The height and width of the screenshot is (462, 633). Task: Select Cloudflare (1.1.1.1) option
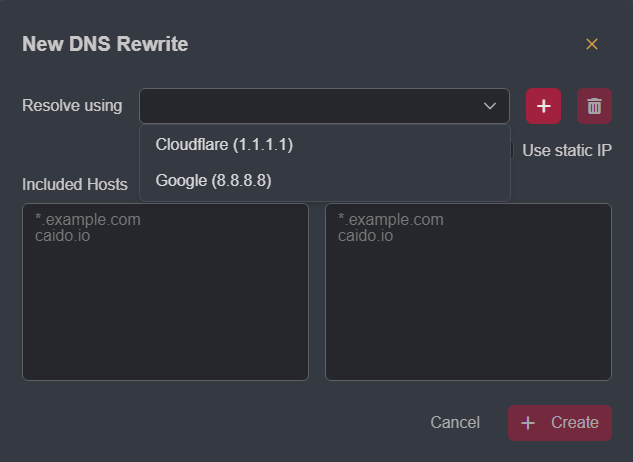click(325, 145)
